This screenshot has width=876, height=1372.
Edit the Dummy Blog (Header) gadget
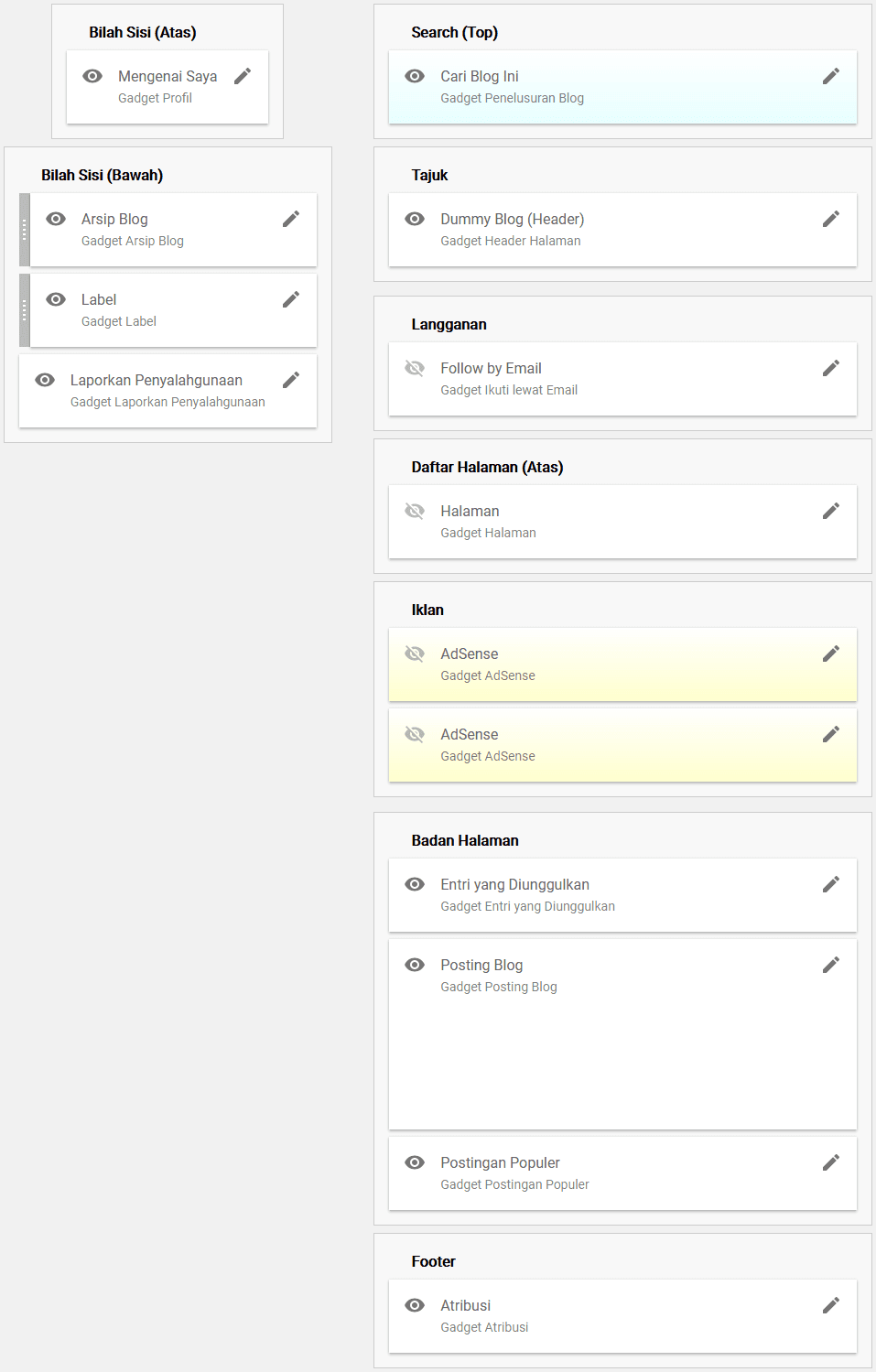[x=831, y=219]
